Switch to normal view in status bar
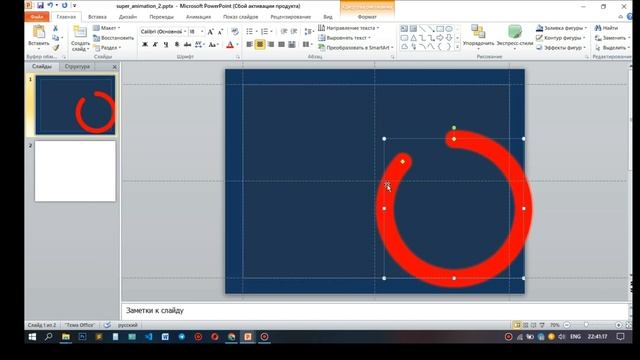640x360 pixels. pos(517,325)
